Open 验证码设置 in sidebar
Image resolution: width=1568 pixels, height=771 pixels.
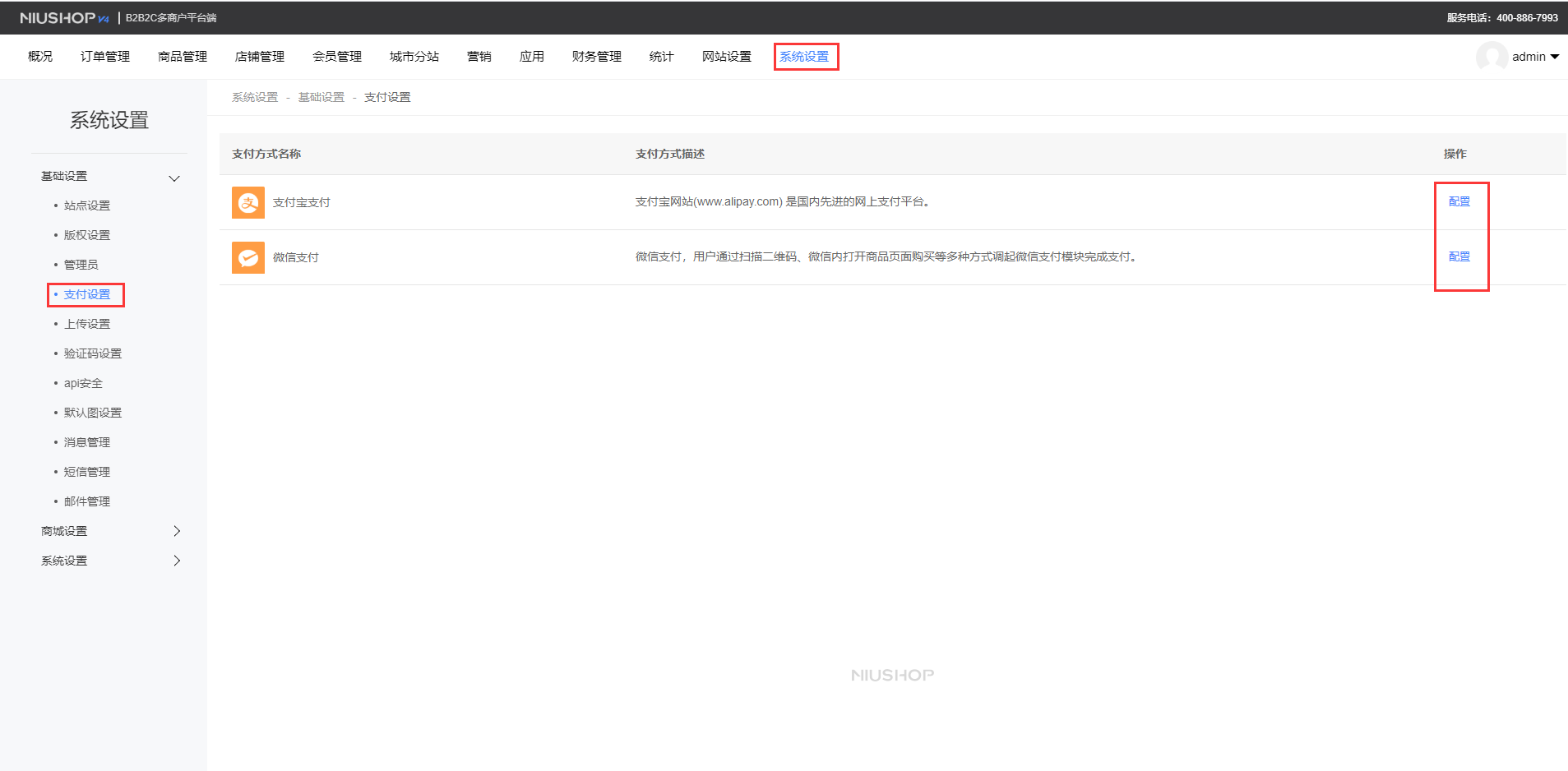tap(93, 353)
